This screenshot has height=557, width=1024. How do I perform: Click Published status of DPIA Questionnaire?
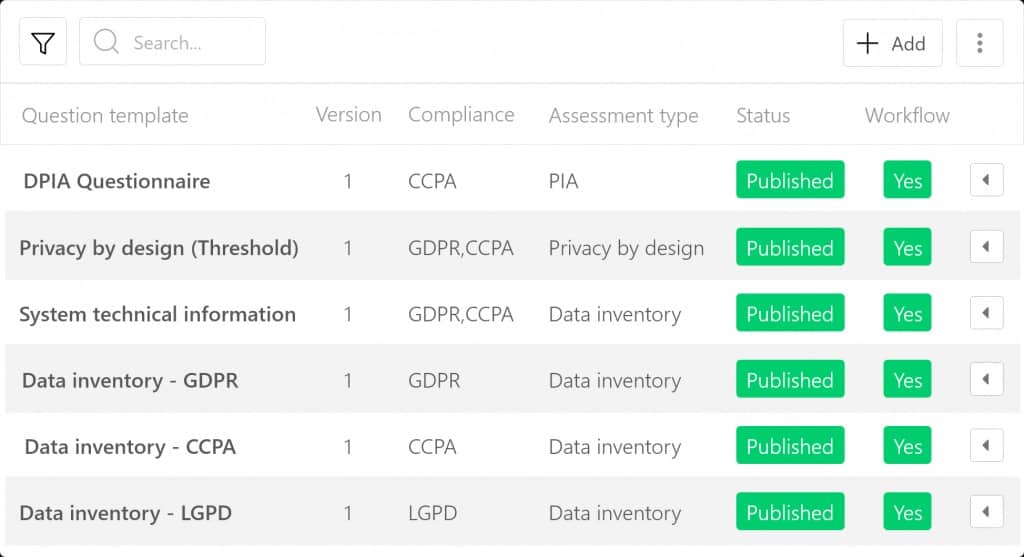tap(790, 180)
